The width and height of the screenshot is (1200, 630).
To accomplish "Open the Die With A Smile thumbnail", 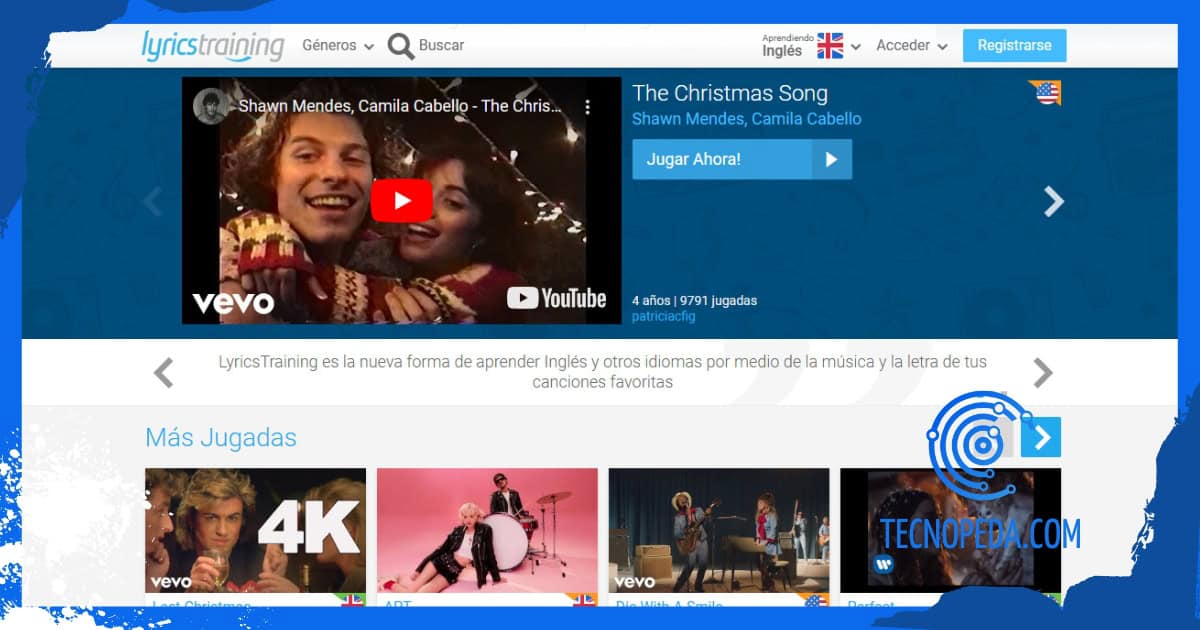I will (719, 530).
